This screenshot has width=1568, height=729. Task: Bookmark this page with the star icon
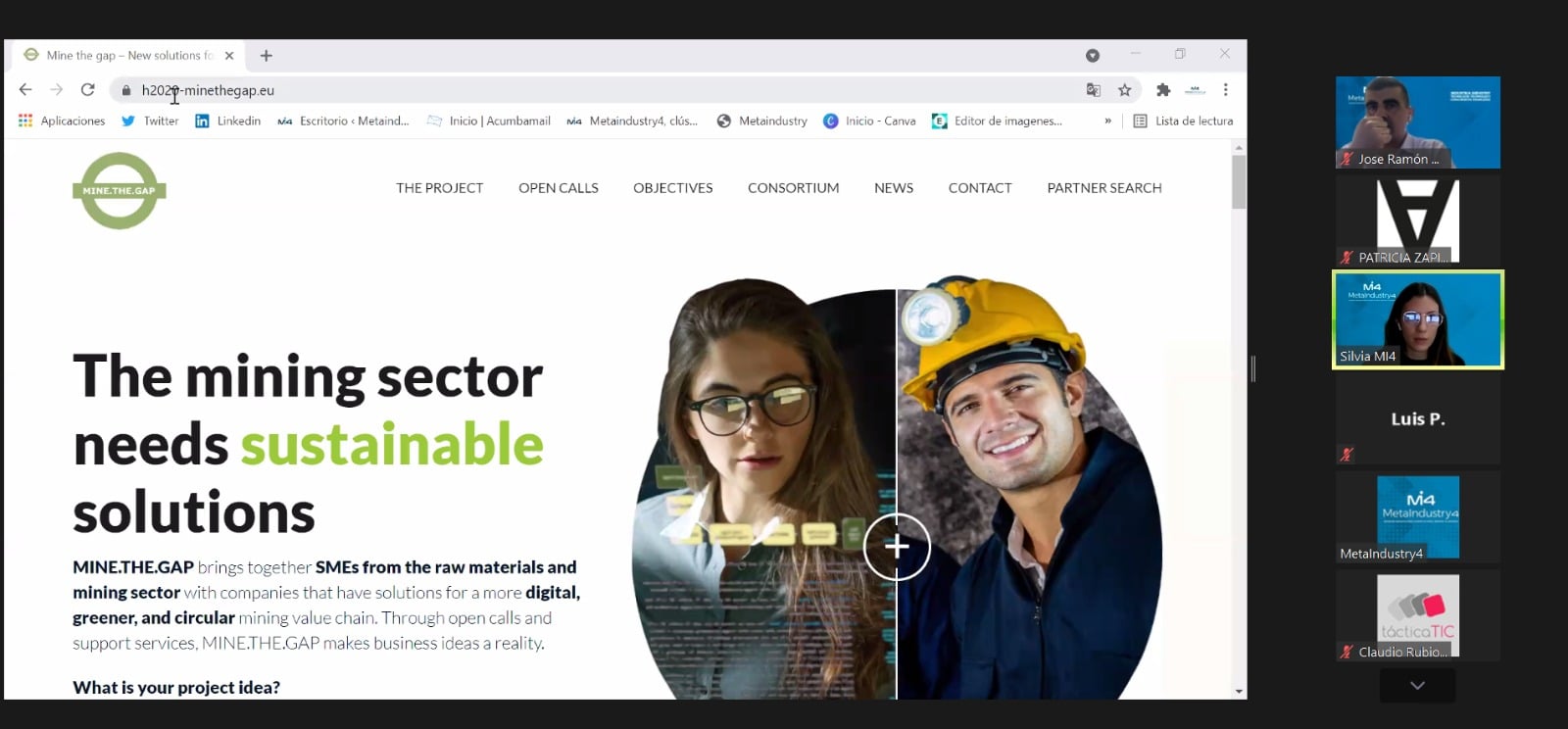[x=1124, y=90]
